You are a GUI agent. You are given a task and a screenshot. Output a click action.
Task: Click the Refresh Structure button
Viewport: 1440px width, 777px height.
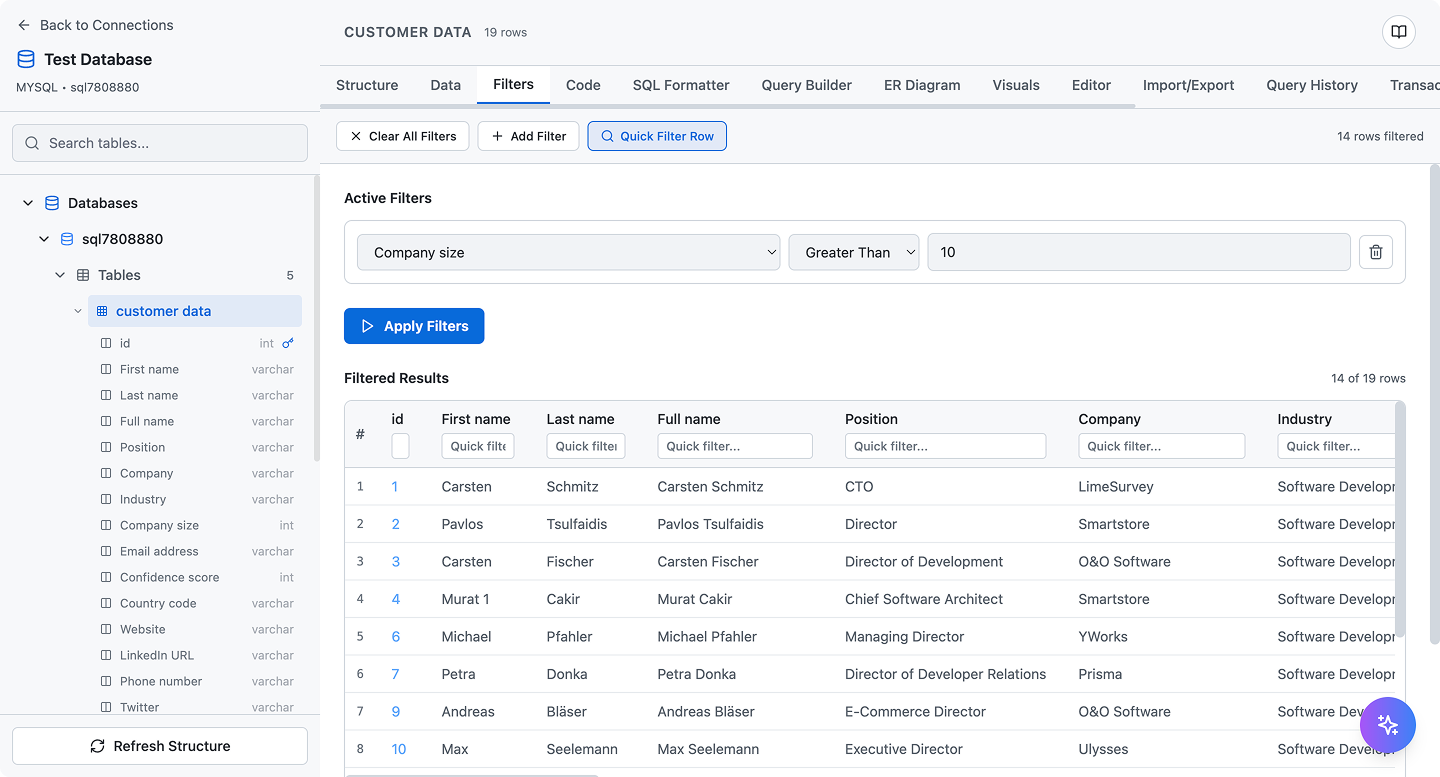pyautogui.click(x=159, y=746)
